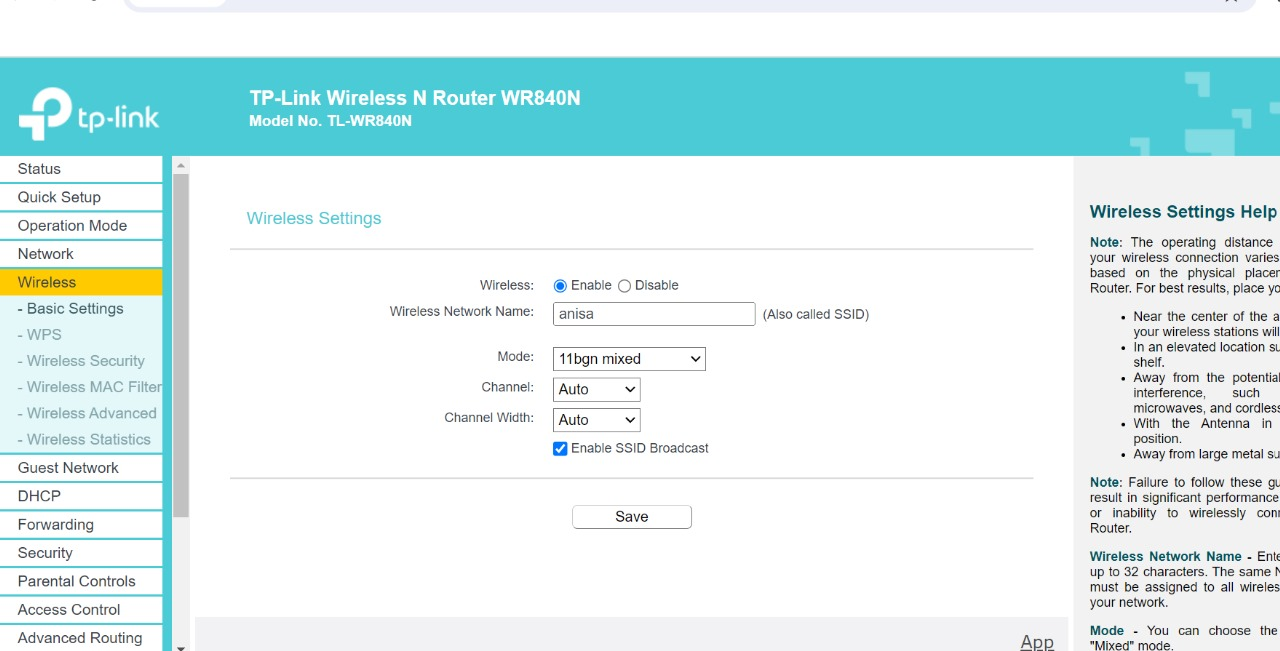Click the Model No. TL-WR840N text
Viewport: 1280px width, 651px height.
[x=330, y=121]
